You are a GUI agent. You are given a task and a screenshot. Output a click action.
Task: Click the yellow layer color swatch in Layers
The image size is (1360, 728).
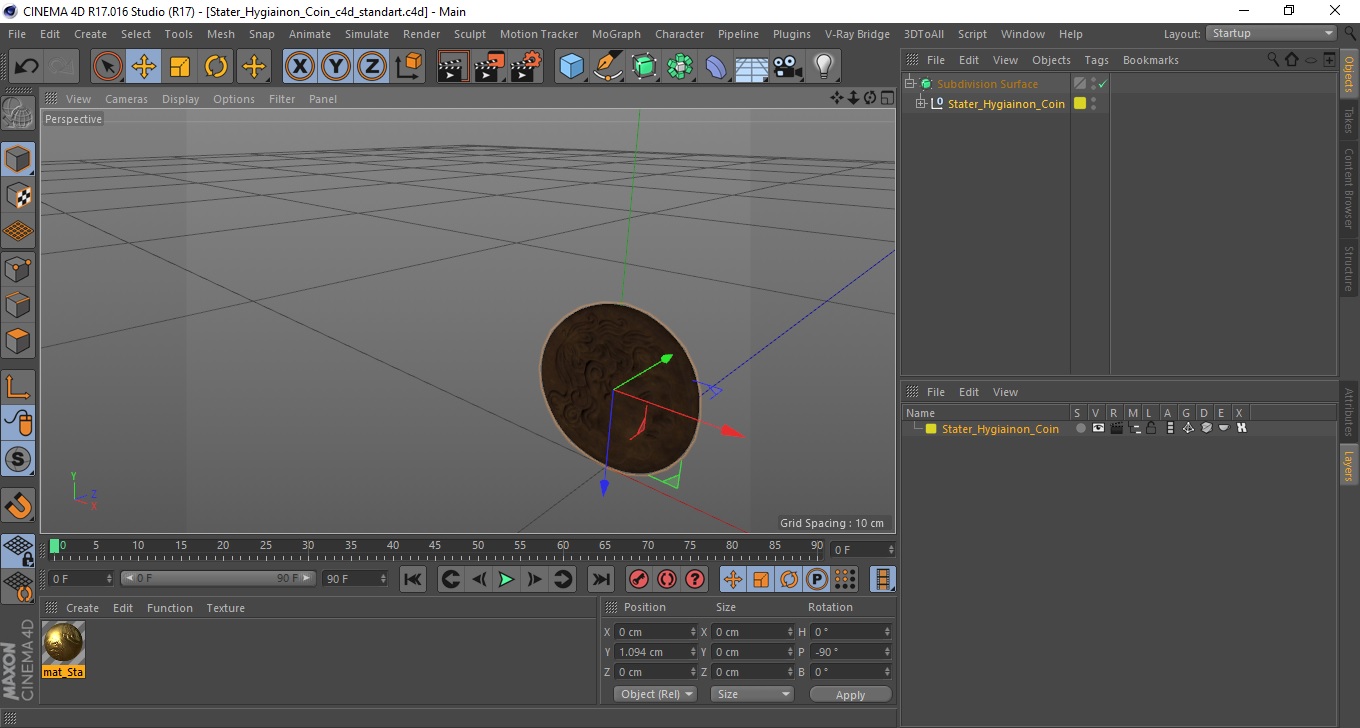(x=931, y=429)
